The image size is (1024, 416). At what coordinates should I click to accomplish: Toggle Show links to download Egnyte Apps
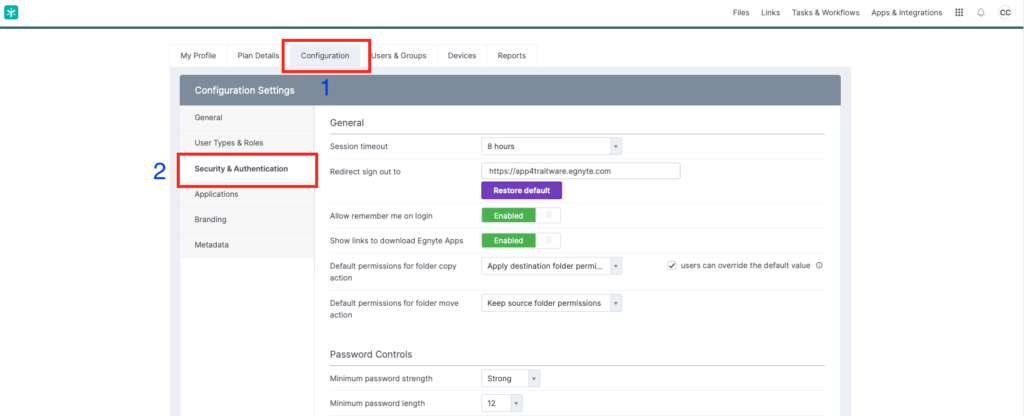520,240
